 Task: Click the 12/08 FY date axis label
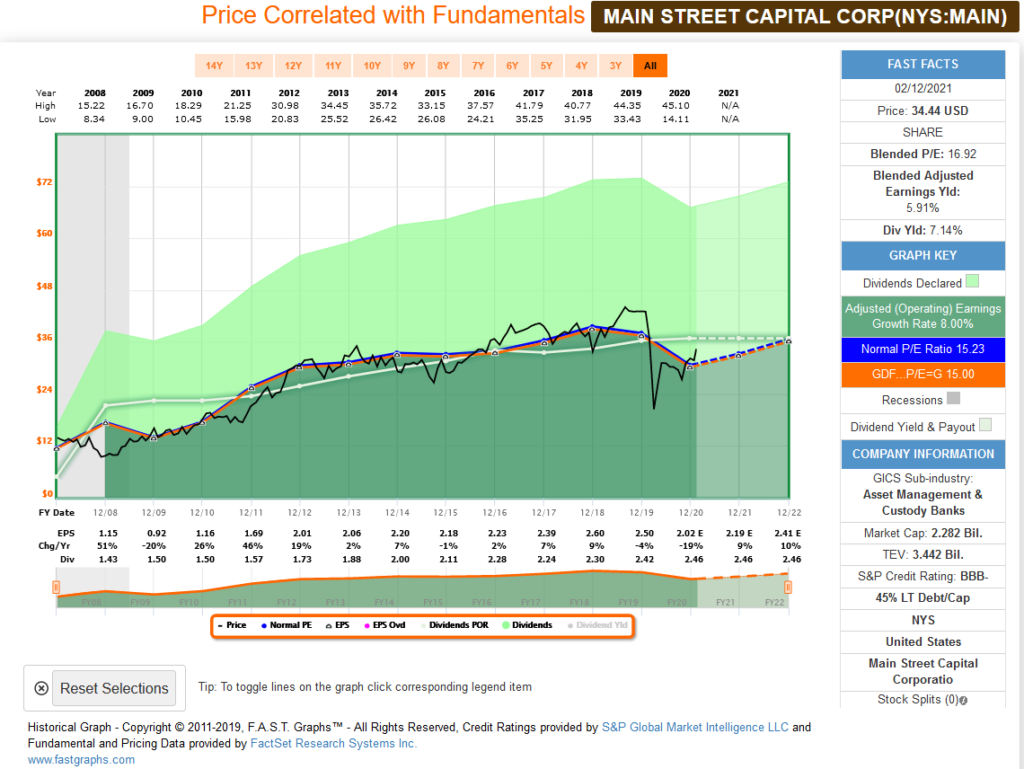coord(105,513)
